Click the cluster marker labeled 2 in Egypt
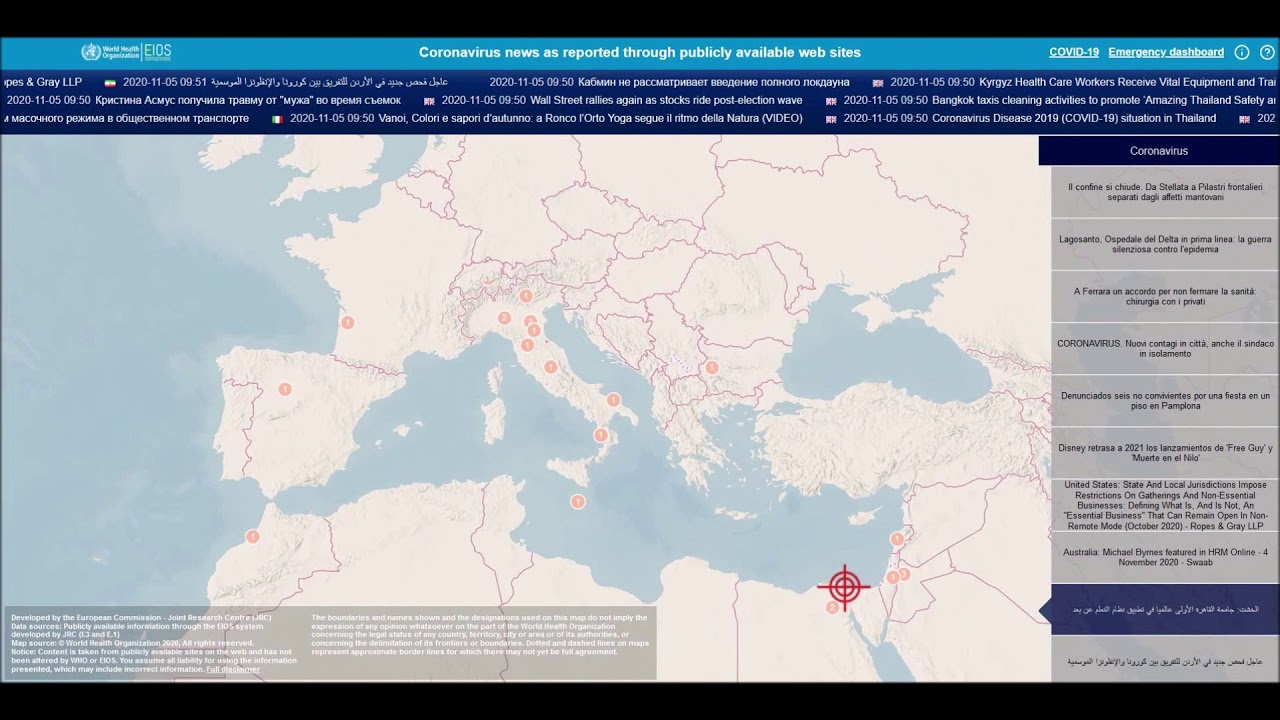Screen dimensions: 1280x720 tap(831, 607)
